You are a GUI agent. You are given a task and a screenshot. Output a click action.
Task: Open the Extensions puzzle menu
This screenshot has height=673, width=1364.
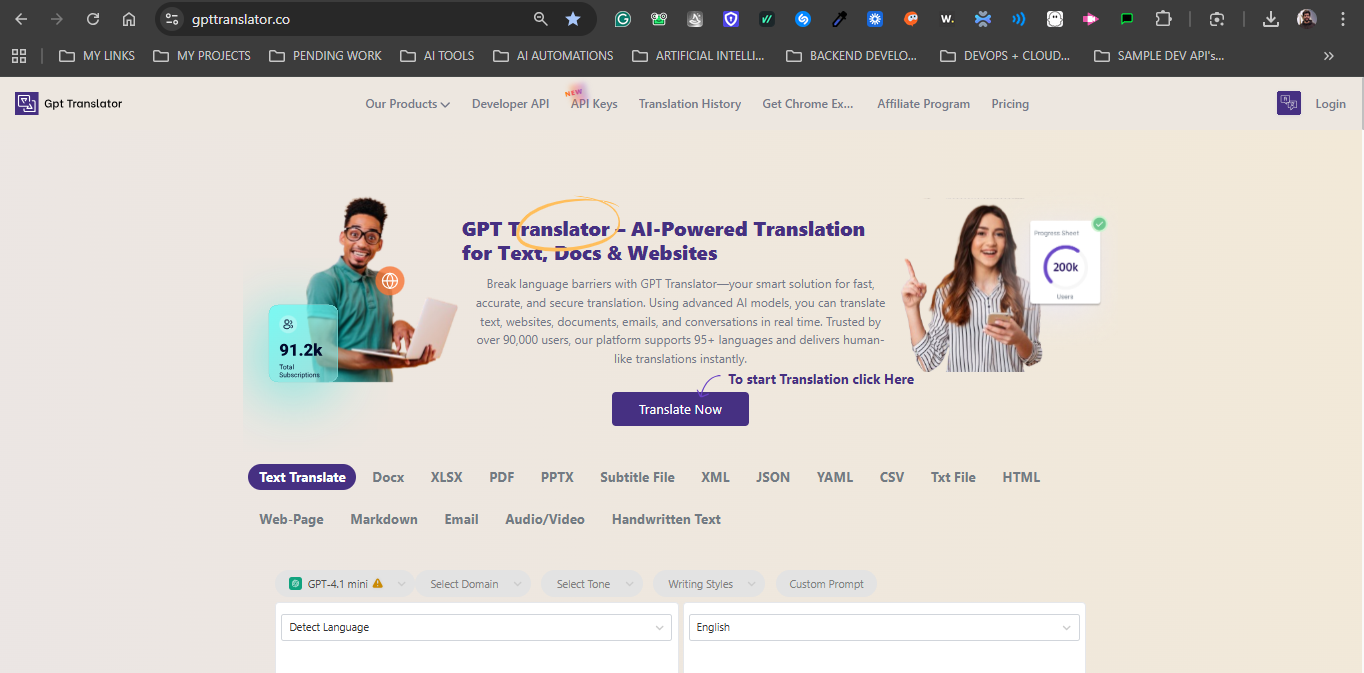click(x=1163, y=19)
